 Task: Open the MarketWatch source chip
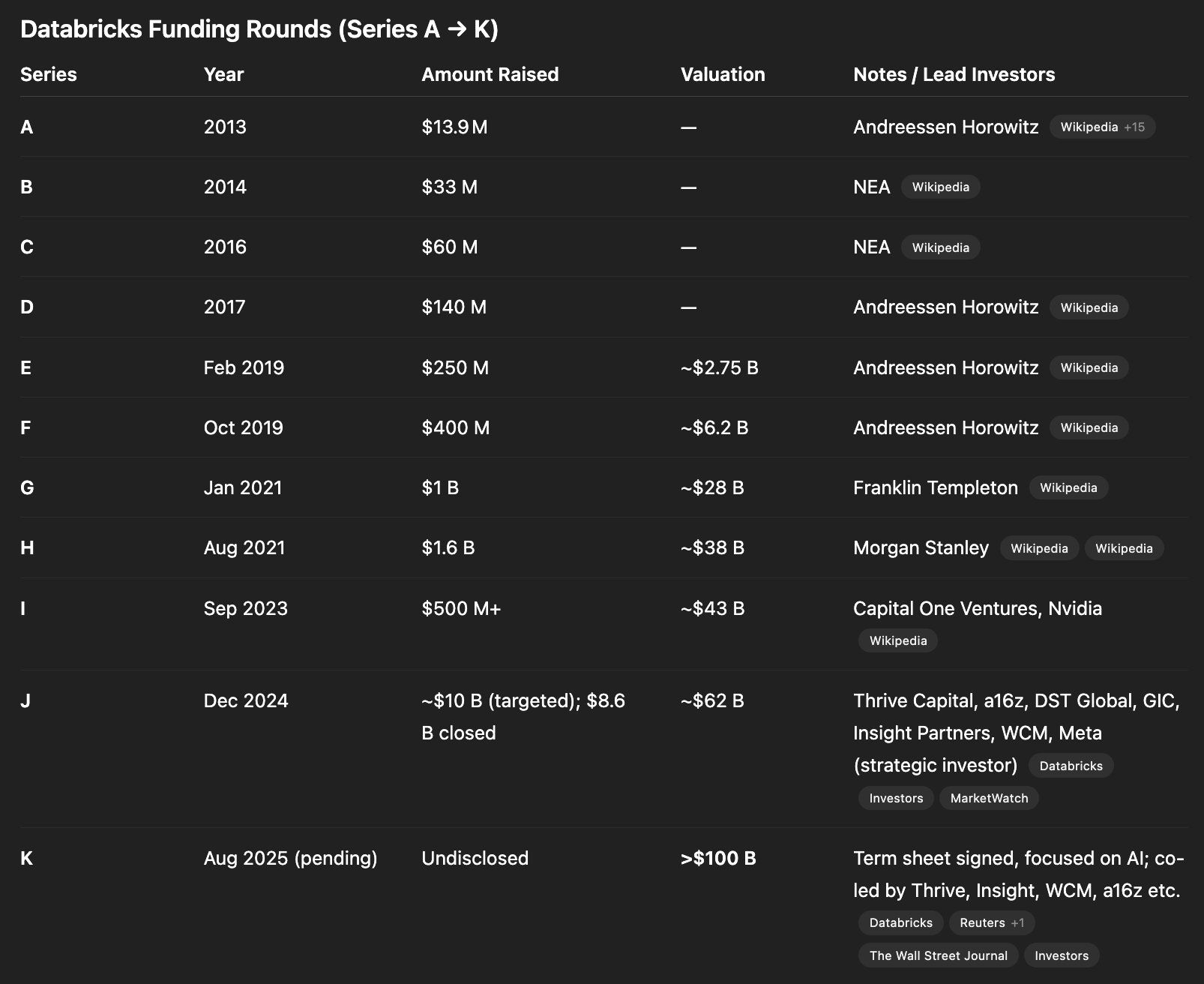tap(989, 798)
